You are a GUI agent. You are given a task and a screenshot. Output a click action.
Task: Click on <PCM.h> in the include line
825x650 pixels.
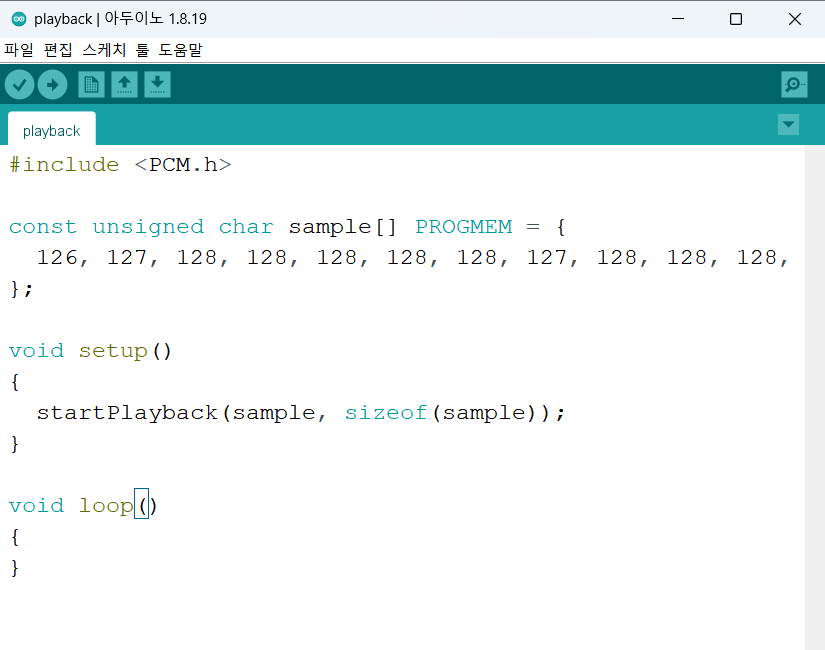(183, 165)
